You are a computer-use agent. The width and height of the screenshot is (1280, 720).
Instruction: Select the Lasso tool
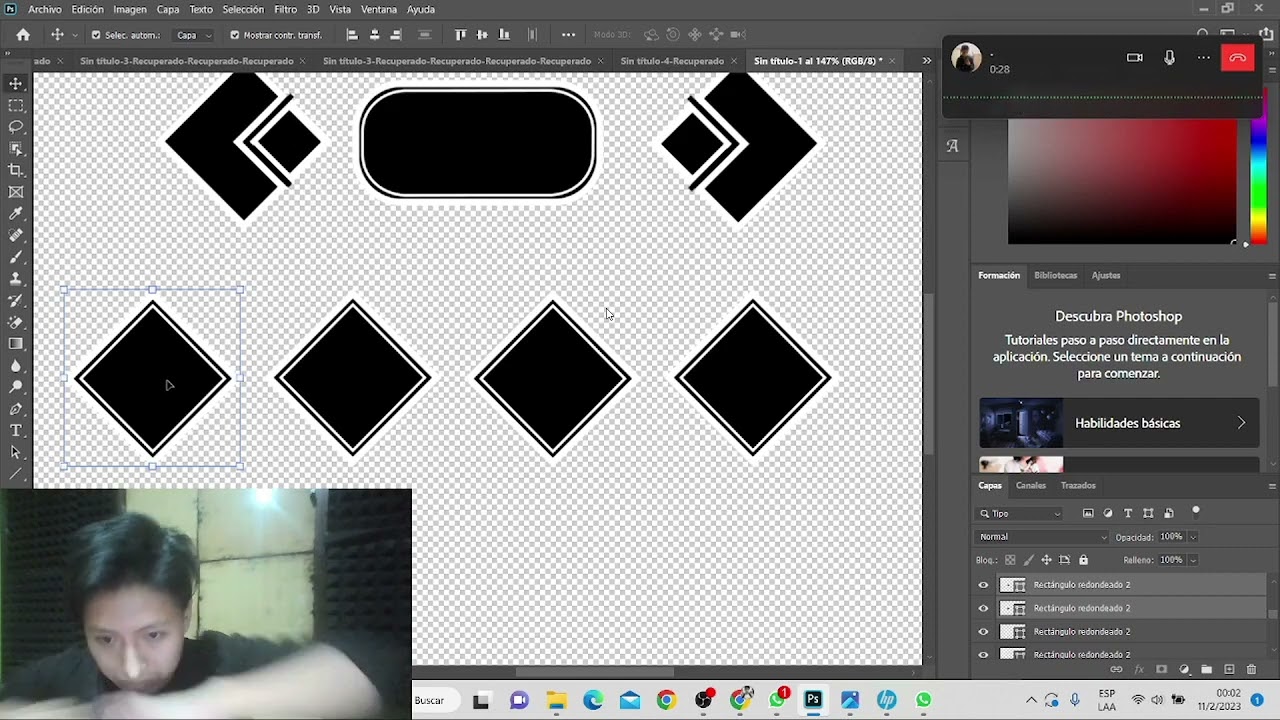16,127
